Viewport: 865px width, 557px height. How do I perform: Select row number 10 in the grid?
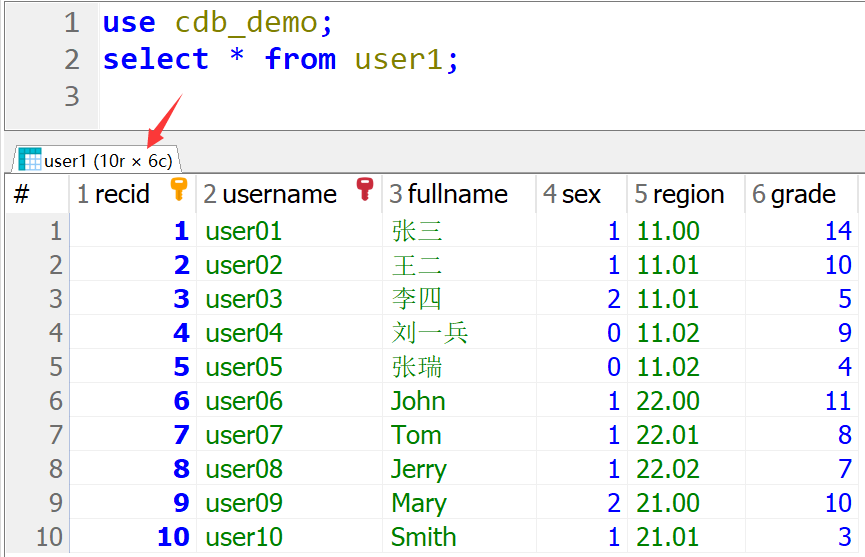(49, 537)
